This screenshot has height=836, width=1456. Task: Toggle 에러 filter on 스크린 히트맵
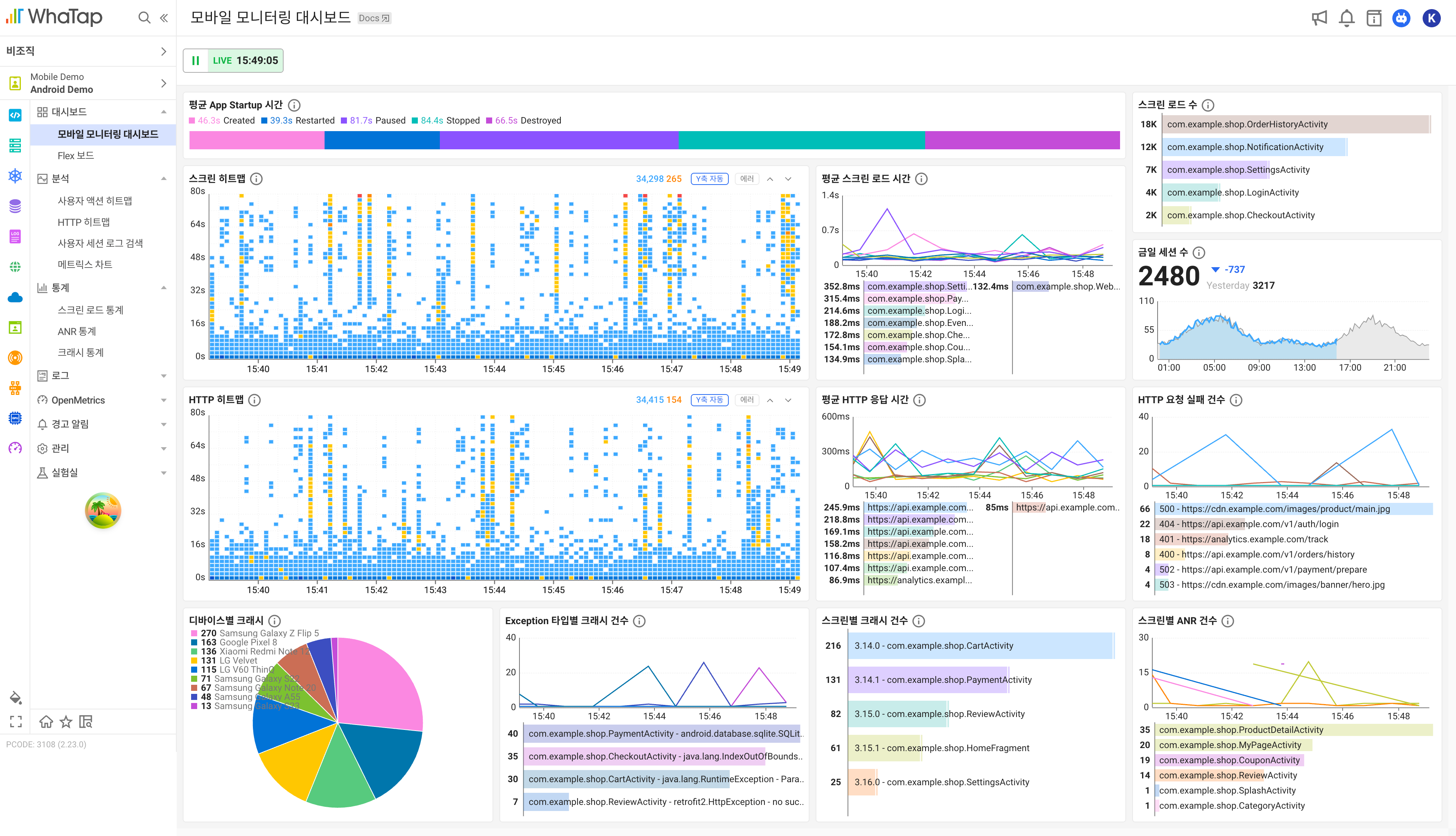click(x=747, y=179)
